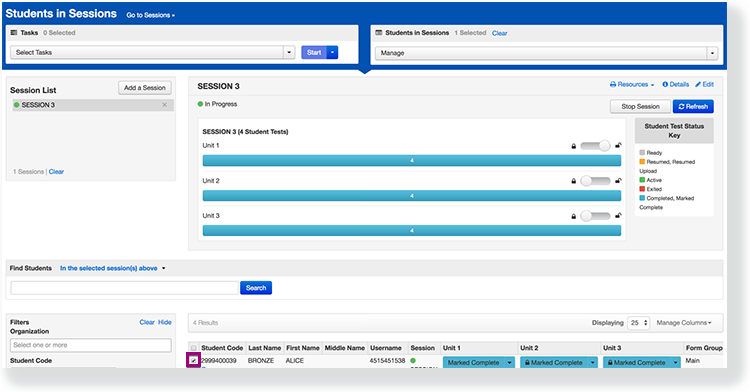Screen dimensions: 750x392
Task: Open the Select Tasks dropdown
Action: click(x=153, y=53)
